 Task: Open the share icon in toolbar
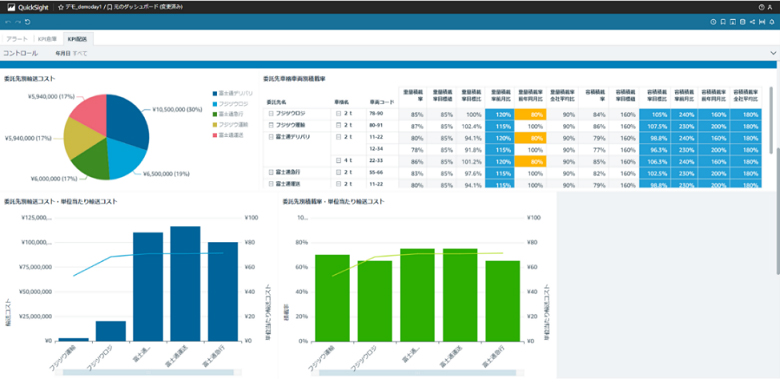(752, 22)
